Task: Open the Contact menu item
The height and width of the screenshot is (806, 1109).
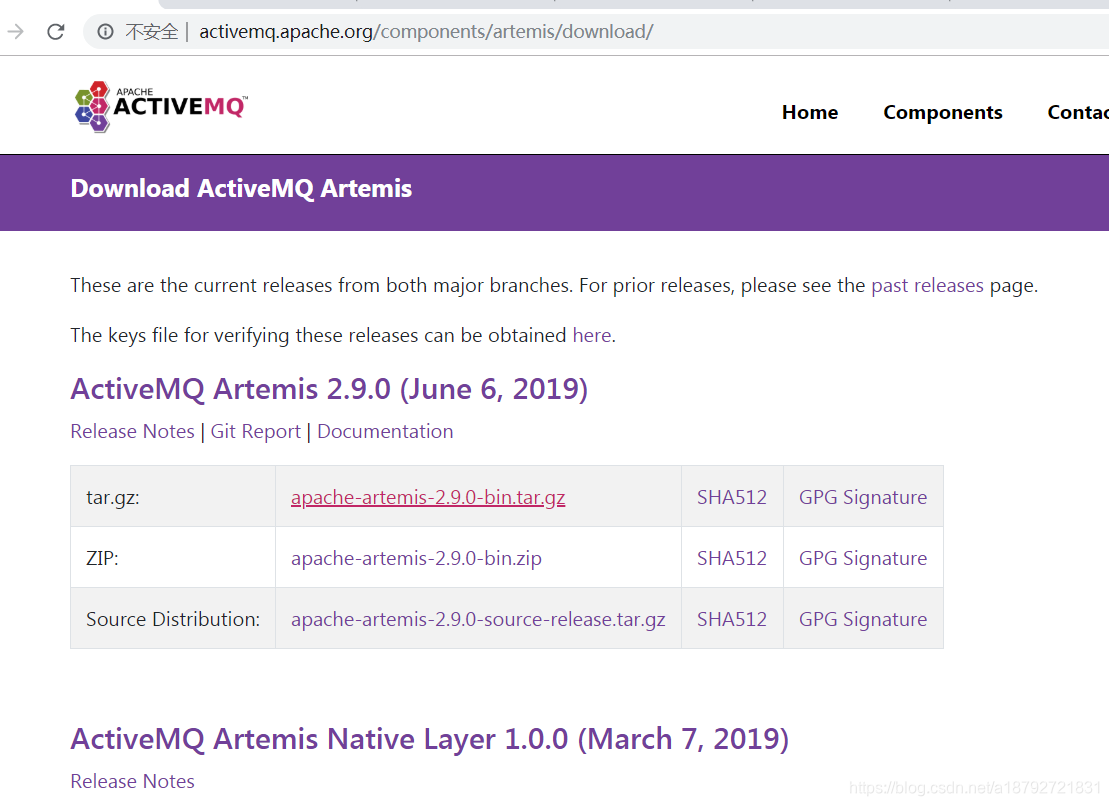Action: (x=1078, y=112)
